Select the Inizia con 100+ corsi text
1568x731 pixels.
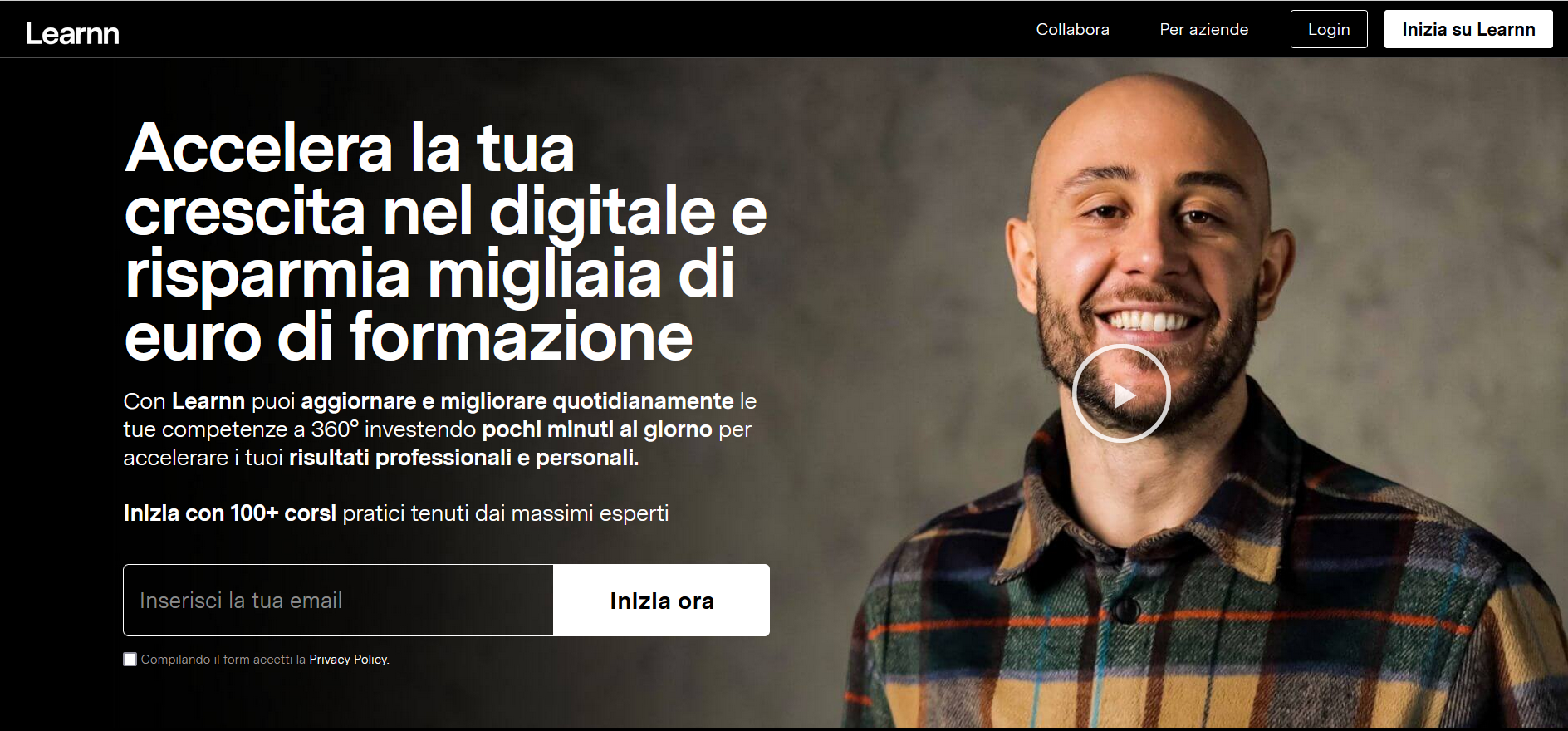point(229,513)
